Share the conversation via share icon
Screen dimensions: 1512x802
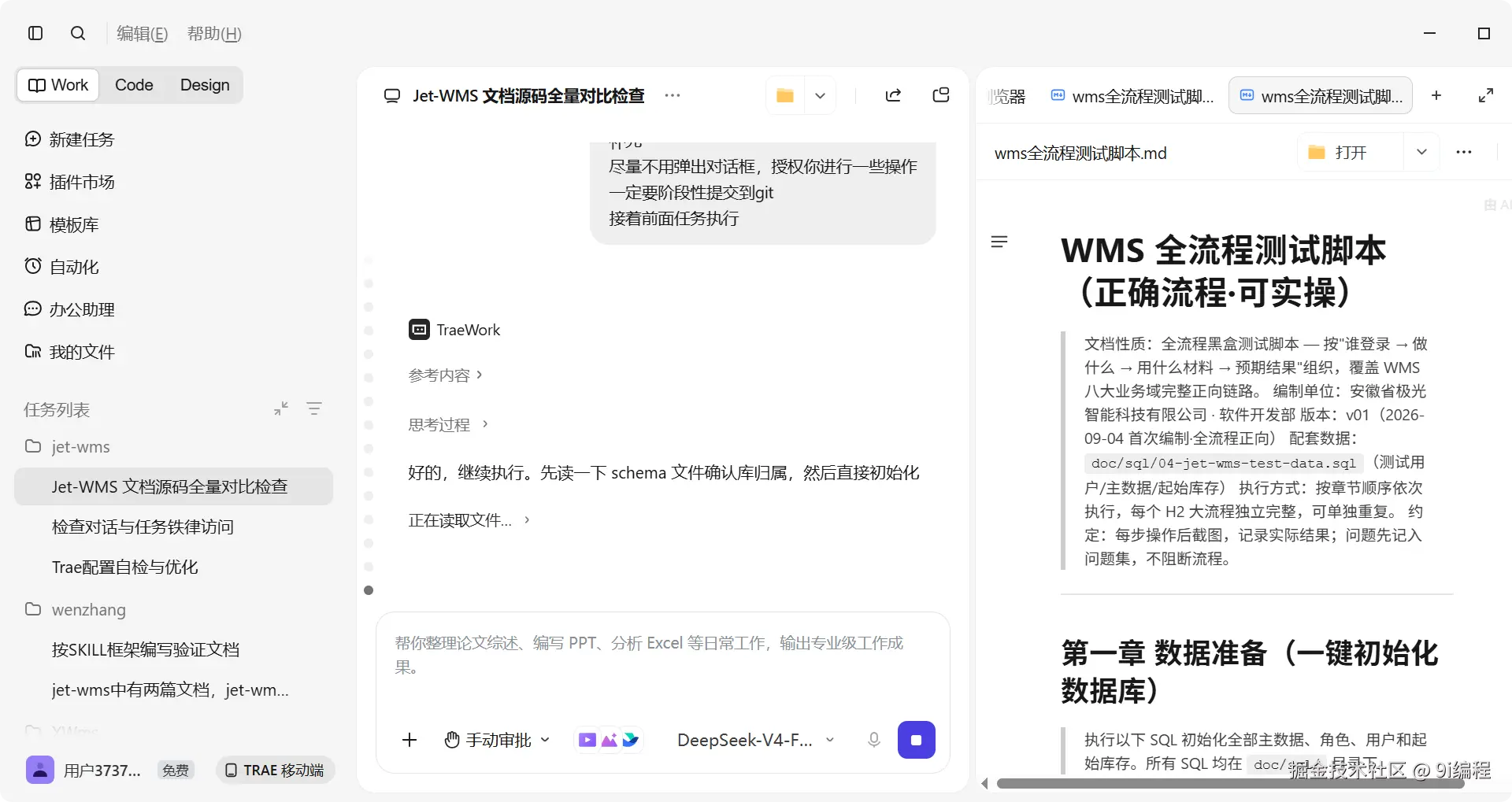pyautogui.click(x=893, y=95)
